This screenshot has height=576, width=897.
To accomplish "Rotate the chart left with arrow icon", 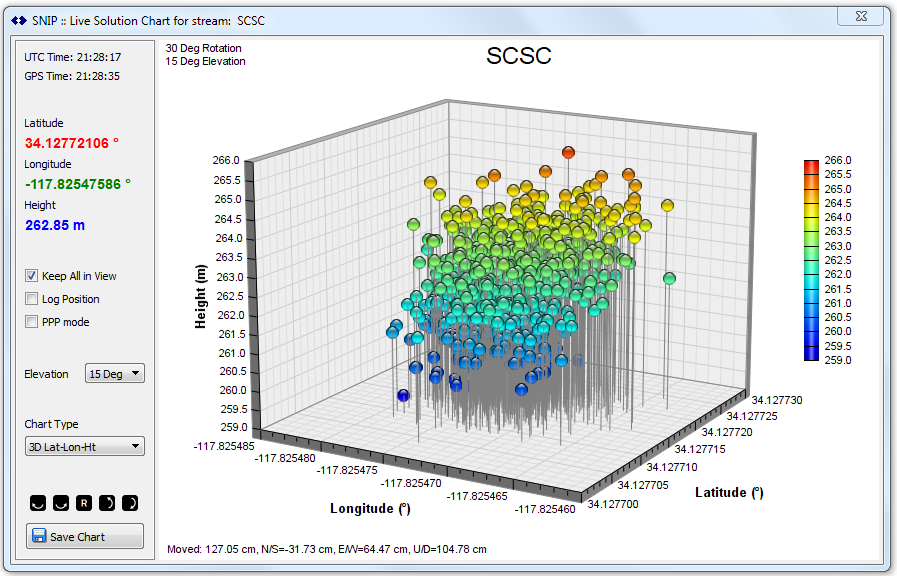I will [38, 502].
